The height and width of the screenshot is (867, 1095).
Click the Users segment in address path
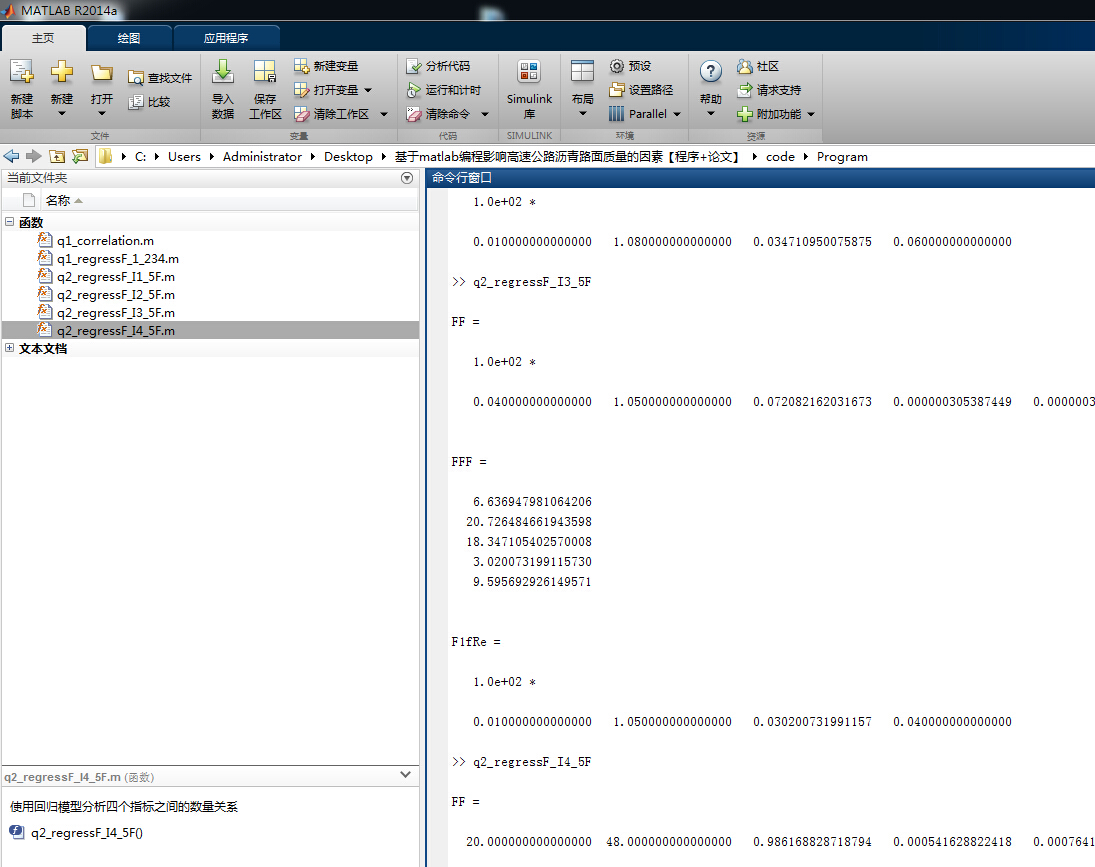(x=184, y=156)
